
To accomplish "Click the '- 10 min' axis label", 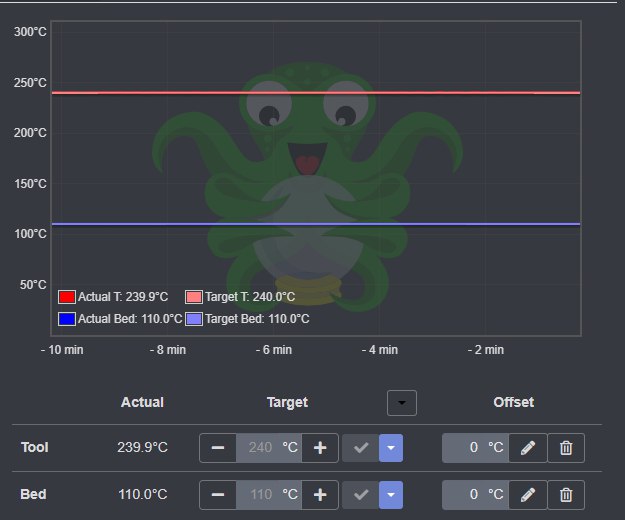I will coord(62,350).
